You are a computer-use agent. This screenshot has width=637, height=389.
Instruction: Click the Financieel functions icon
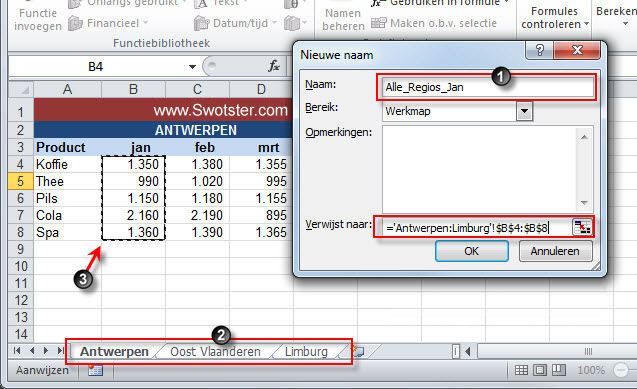[x=76, y=23]
